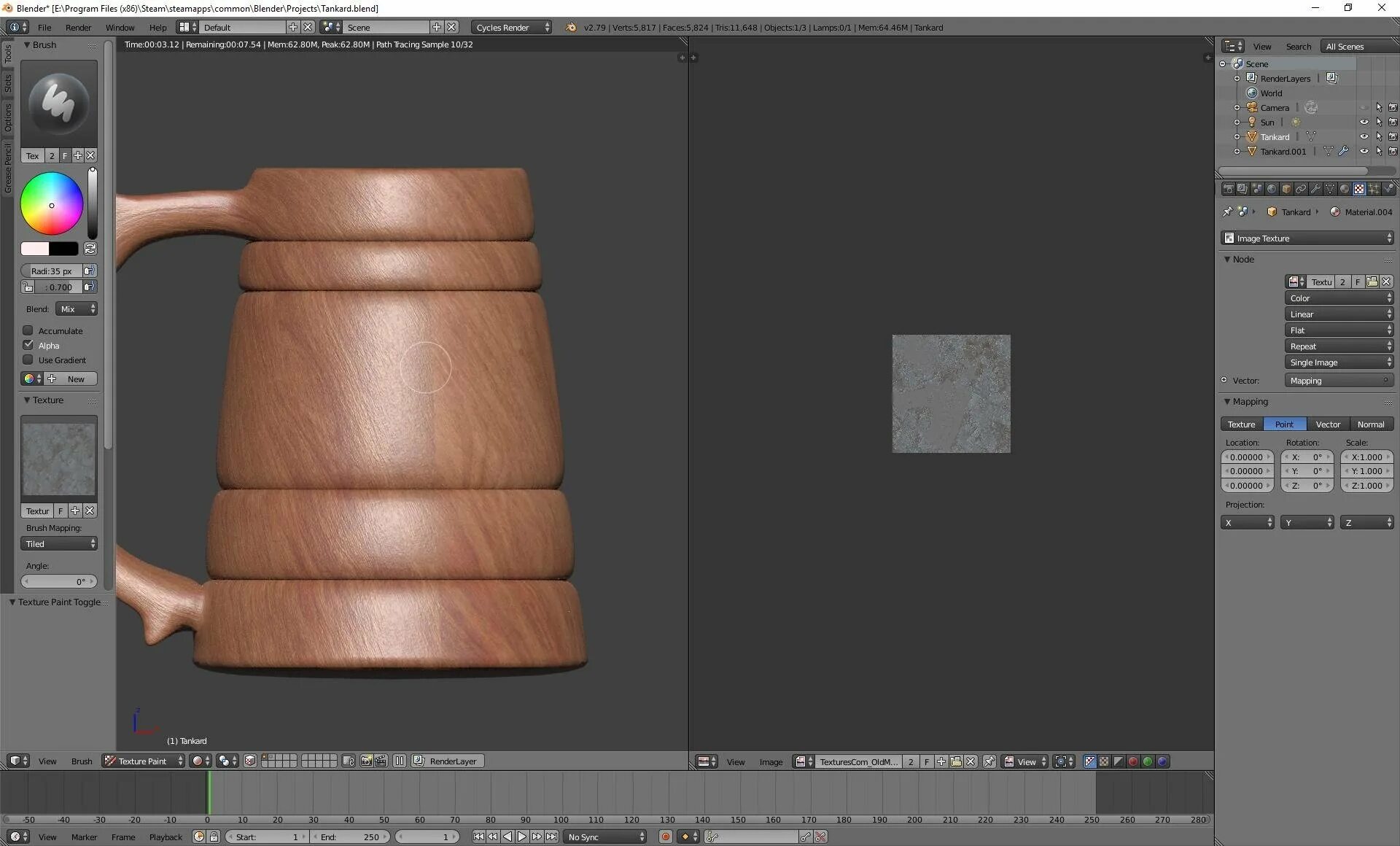Select the Vector mapping type tab
Image resolution: width=1400 pixels, height=846 pixels.
pyautogui.click(x=1327, y=424)
